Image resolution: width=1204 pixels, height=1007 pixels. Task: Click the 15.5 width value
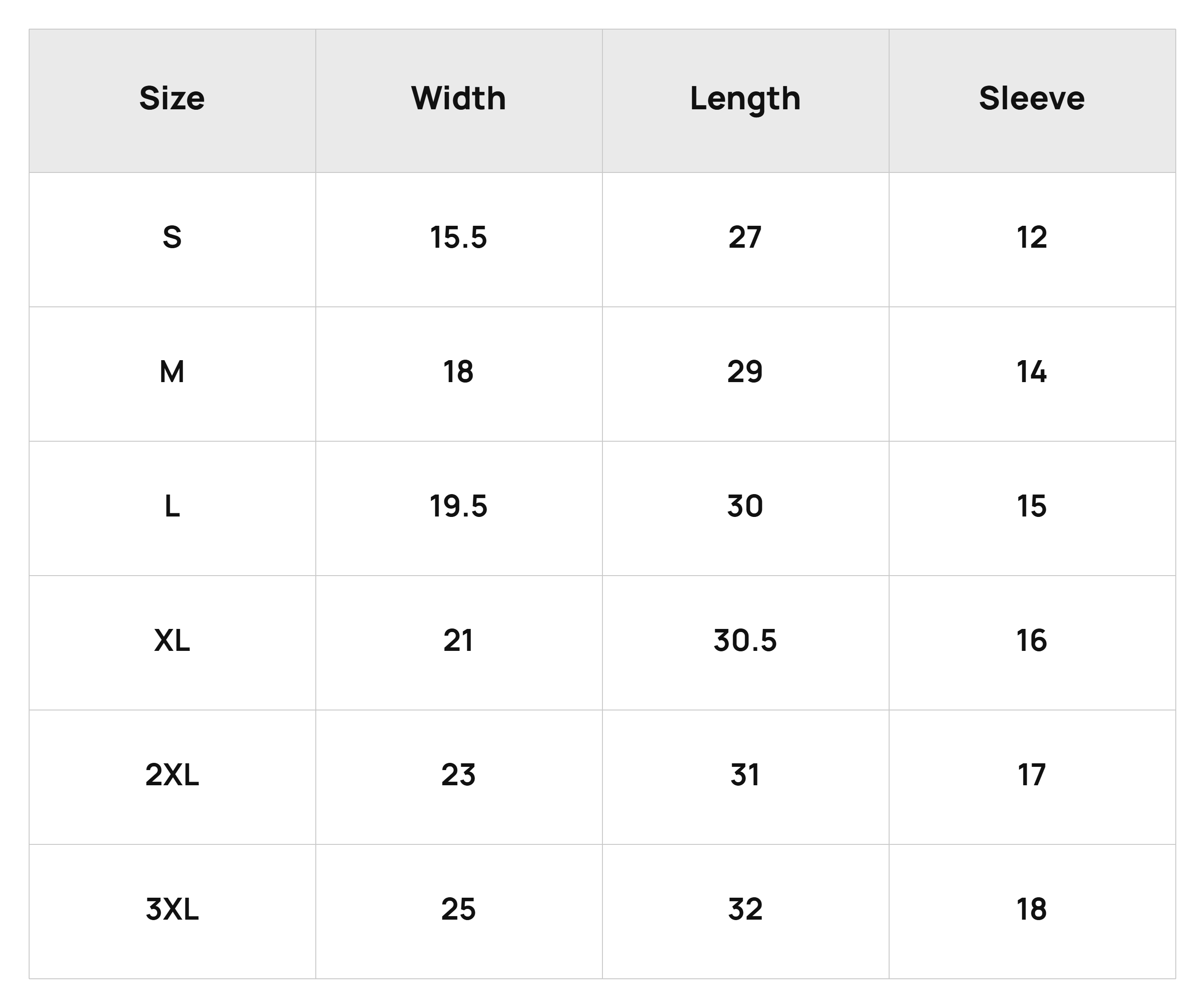[x=459, y=237]
